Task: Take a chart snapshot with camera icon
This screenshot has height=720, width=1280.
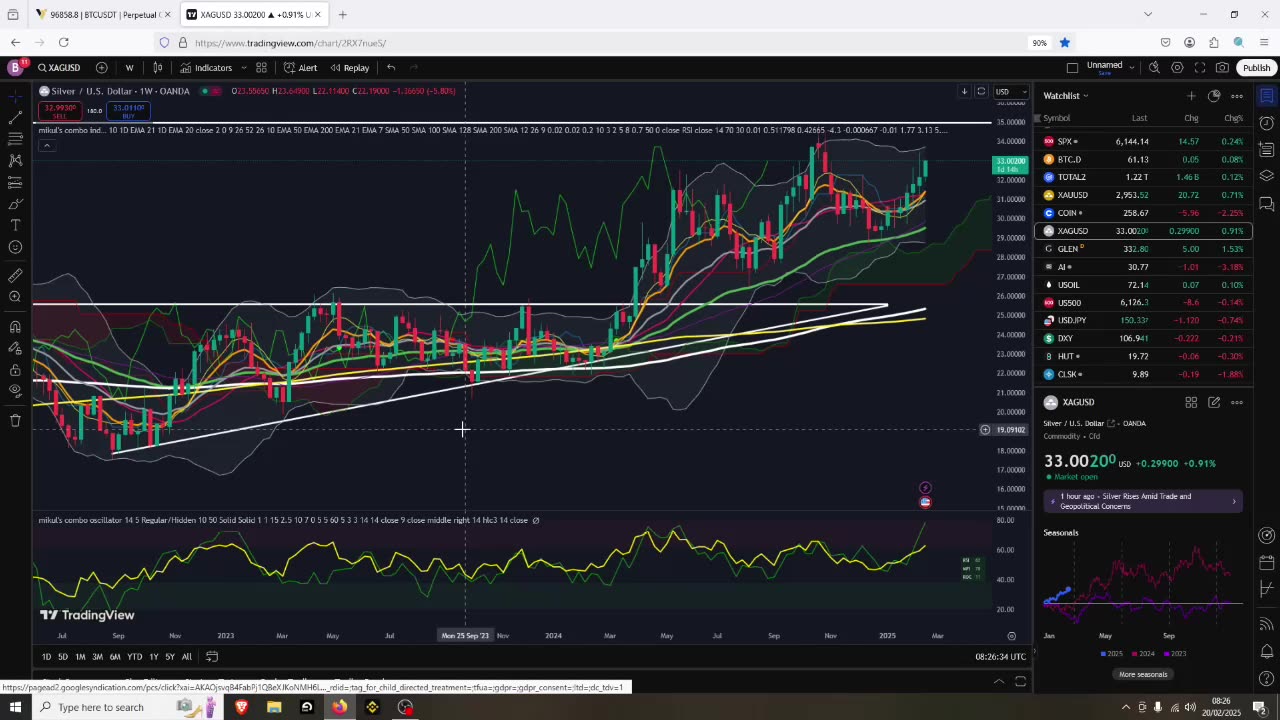Action: (x=1223, y=68)
